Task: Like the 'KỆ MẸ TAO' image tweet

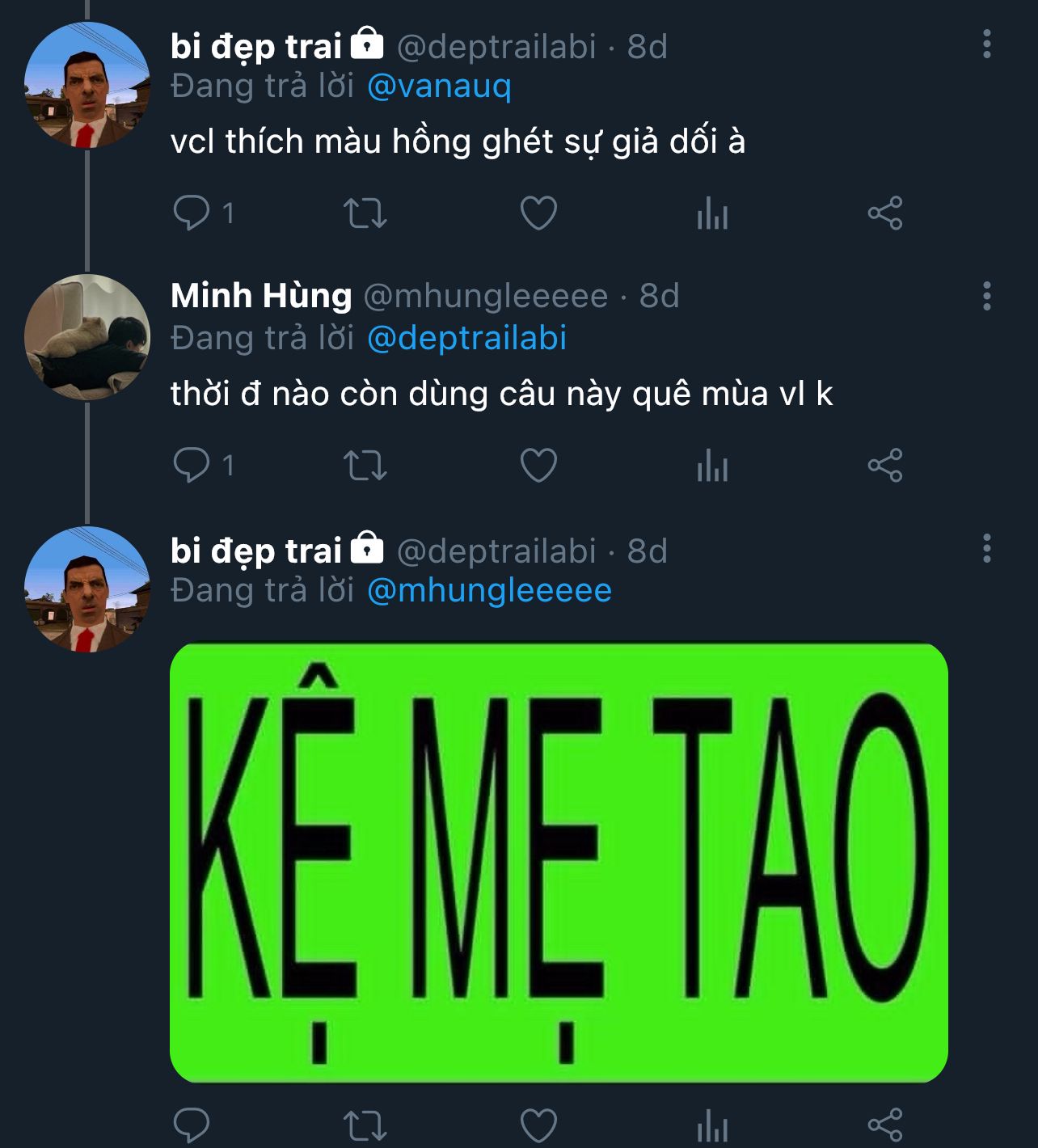Action: click(x=538, y=1125)
